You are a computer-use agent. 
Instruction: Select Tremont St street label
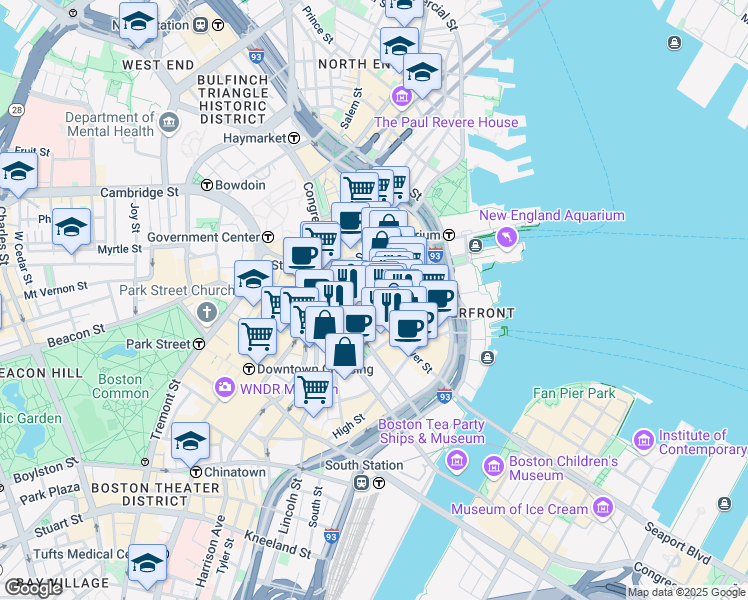point(165,409)
